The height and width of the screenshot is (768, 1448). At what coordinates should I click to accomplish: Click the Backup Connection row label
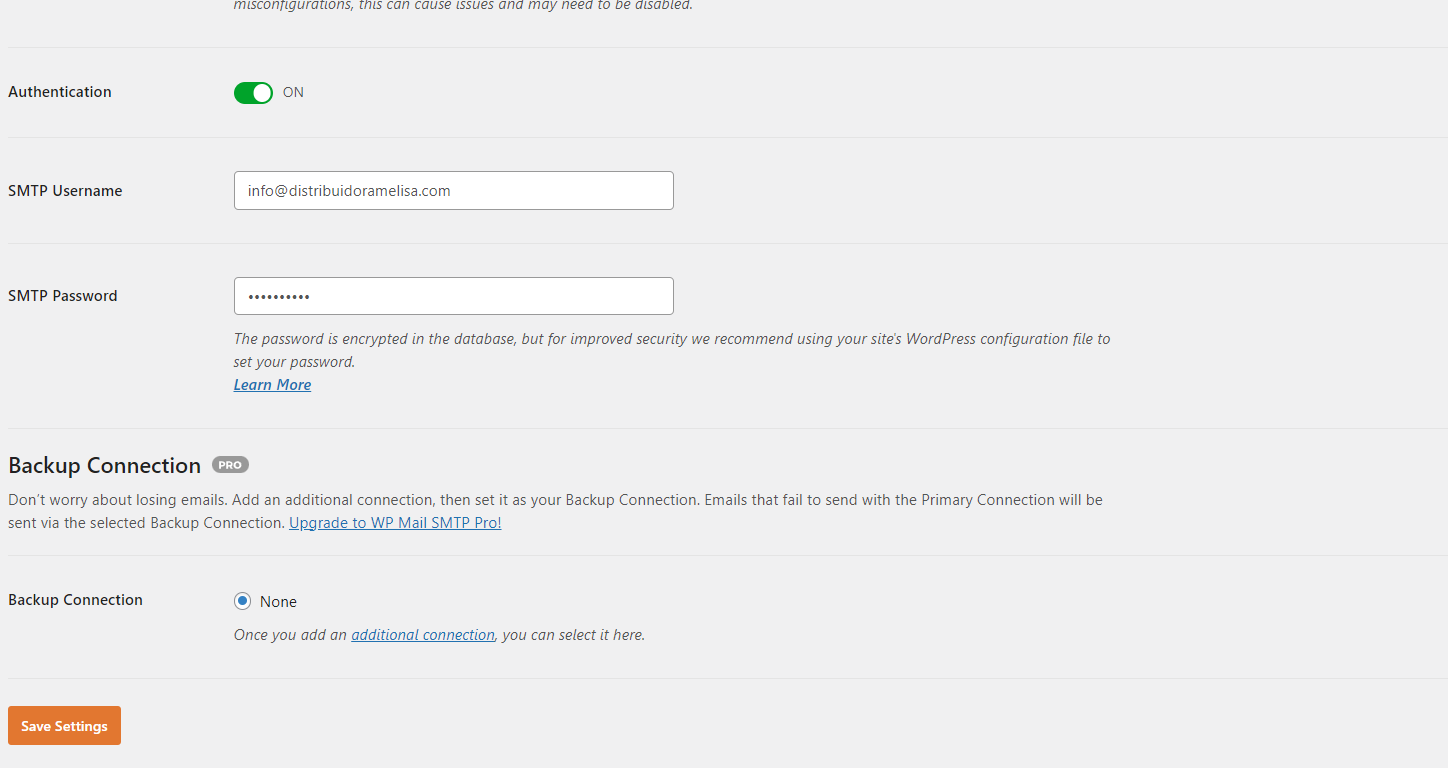(75, 600)
